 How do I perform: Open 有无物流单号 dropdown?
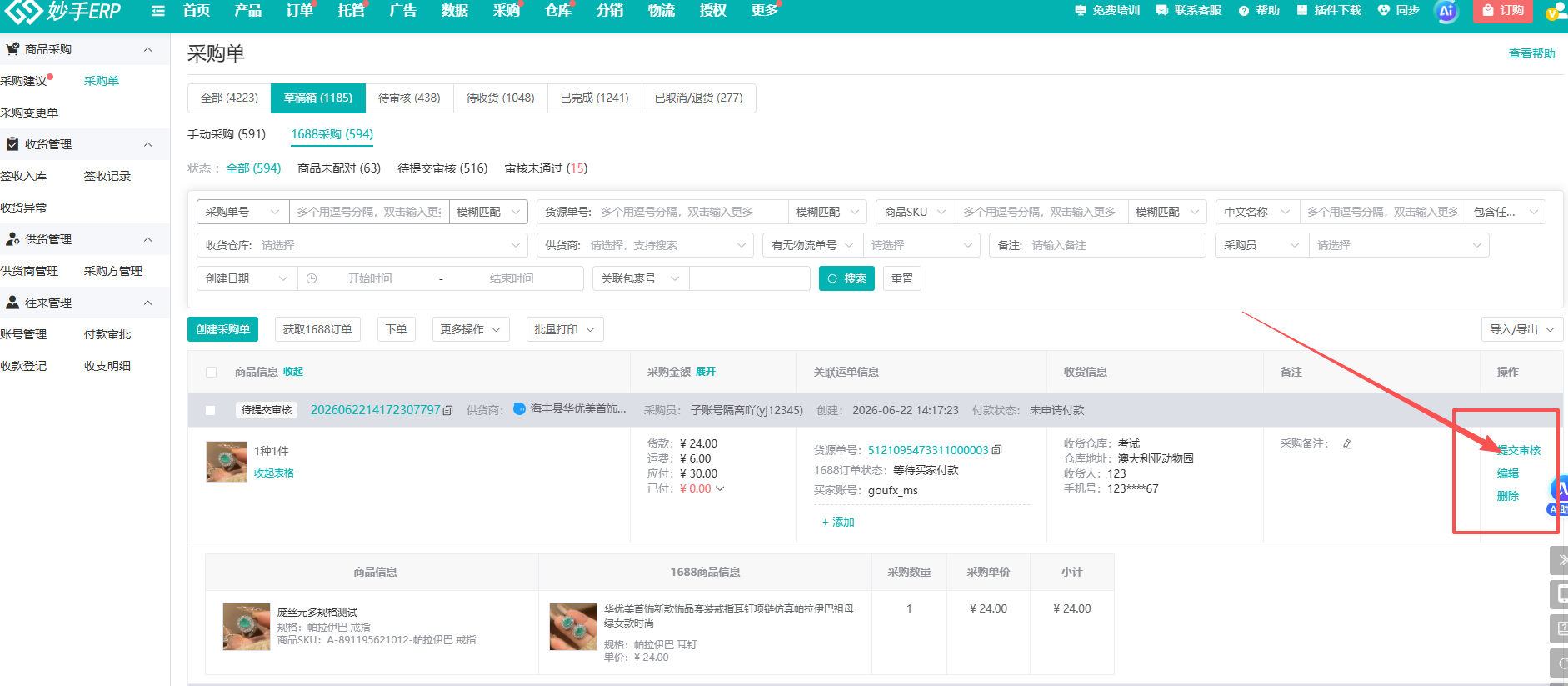(812, 245)
